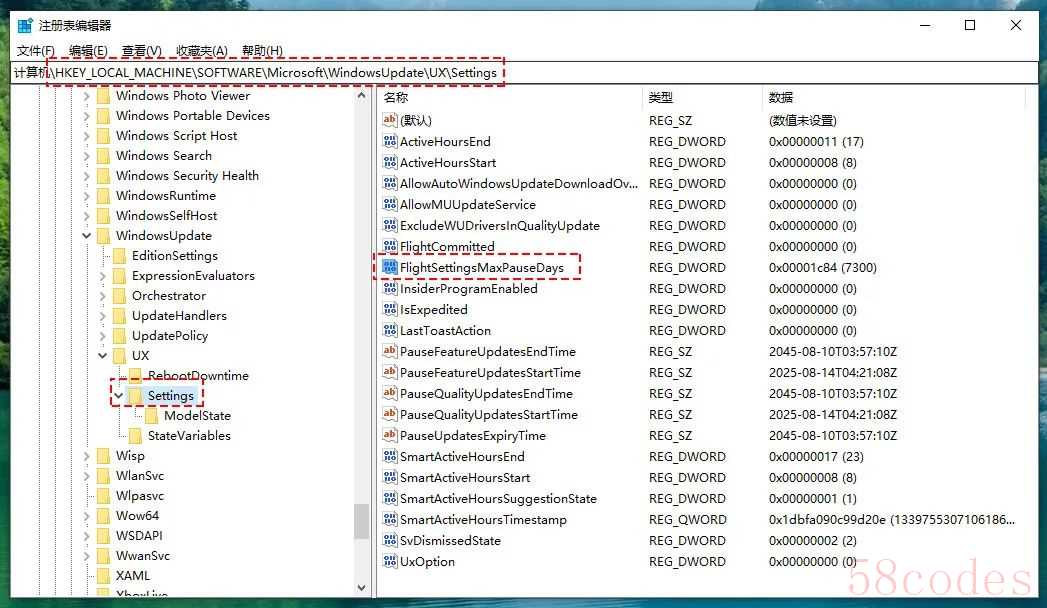This screenshot has width=1047, height=608.
Task: Click the PauseFeatureUpdatesEndTime string icon
Action: [390, 351]
